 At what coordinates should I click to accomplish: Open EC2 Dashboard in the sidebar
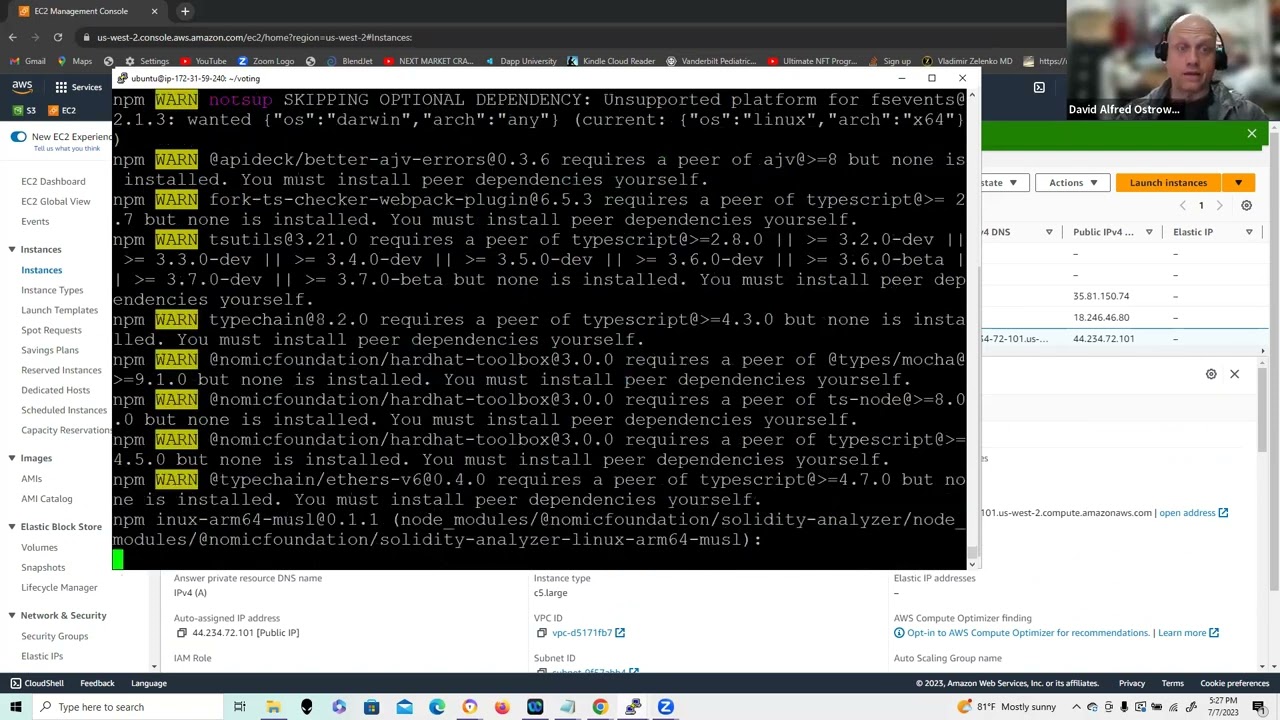click(x=53, y=181)
